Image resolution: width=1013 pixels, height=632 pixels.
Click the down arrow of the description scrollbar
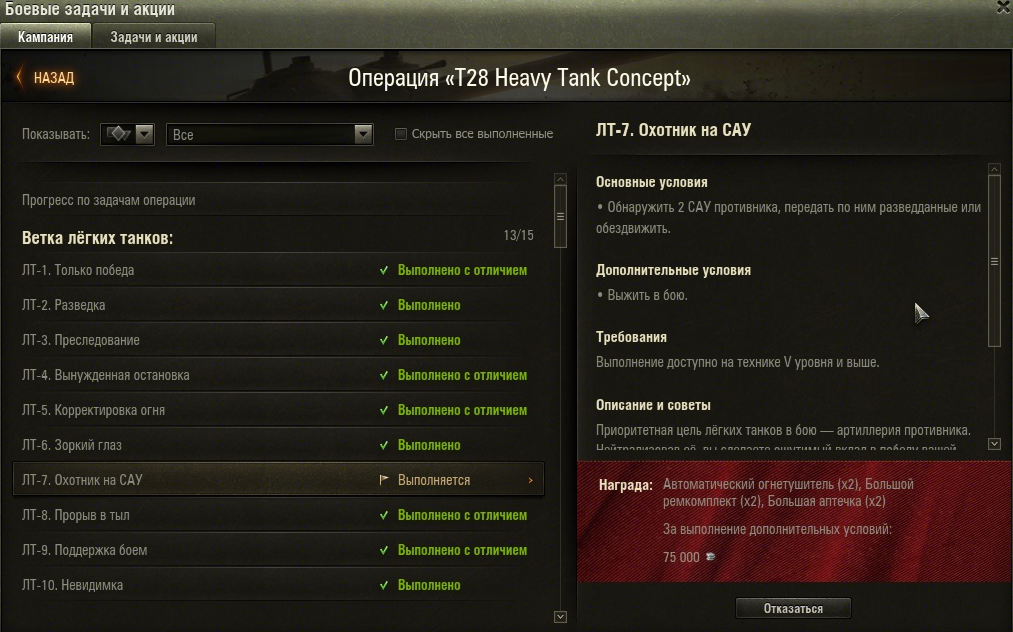point(994,444)
